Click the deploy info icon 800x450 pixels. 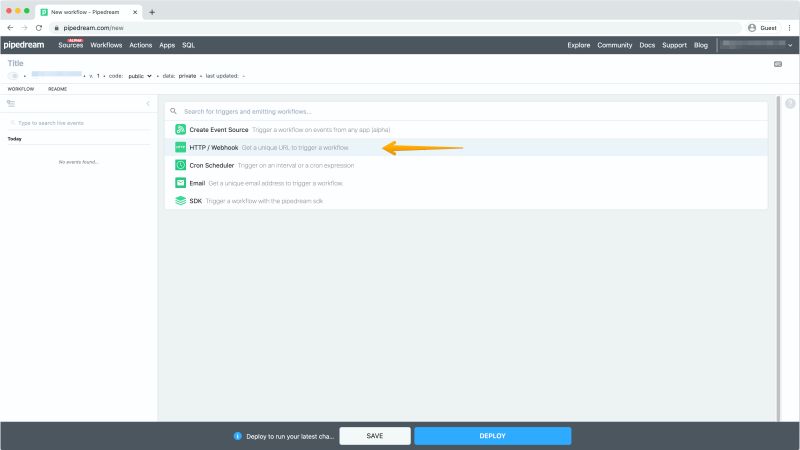coord(237,436)
